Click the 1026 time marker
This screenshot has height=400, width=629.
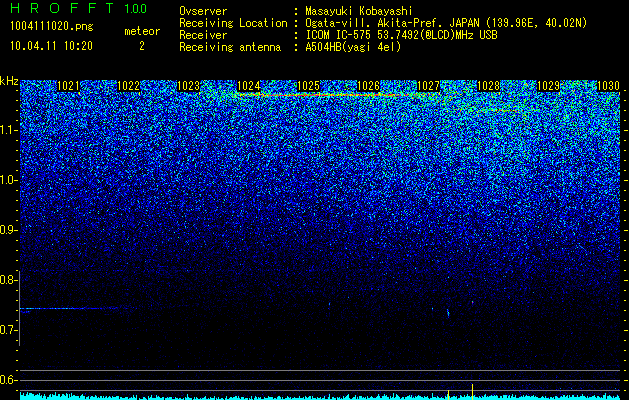369,86
